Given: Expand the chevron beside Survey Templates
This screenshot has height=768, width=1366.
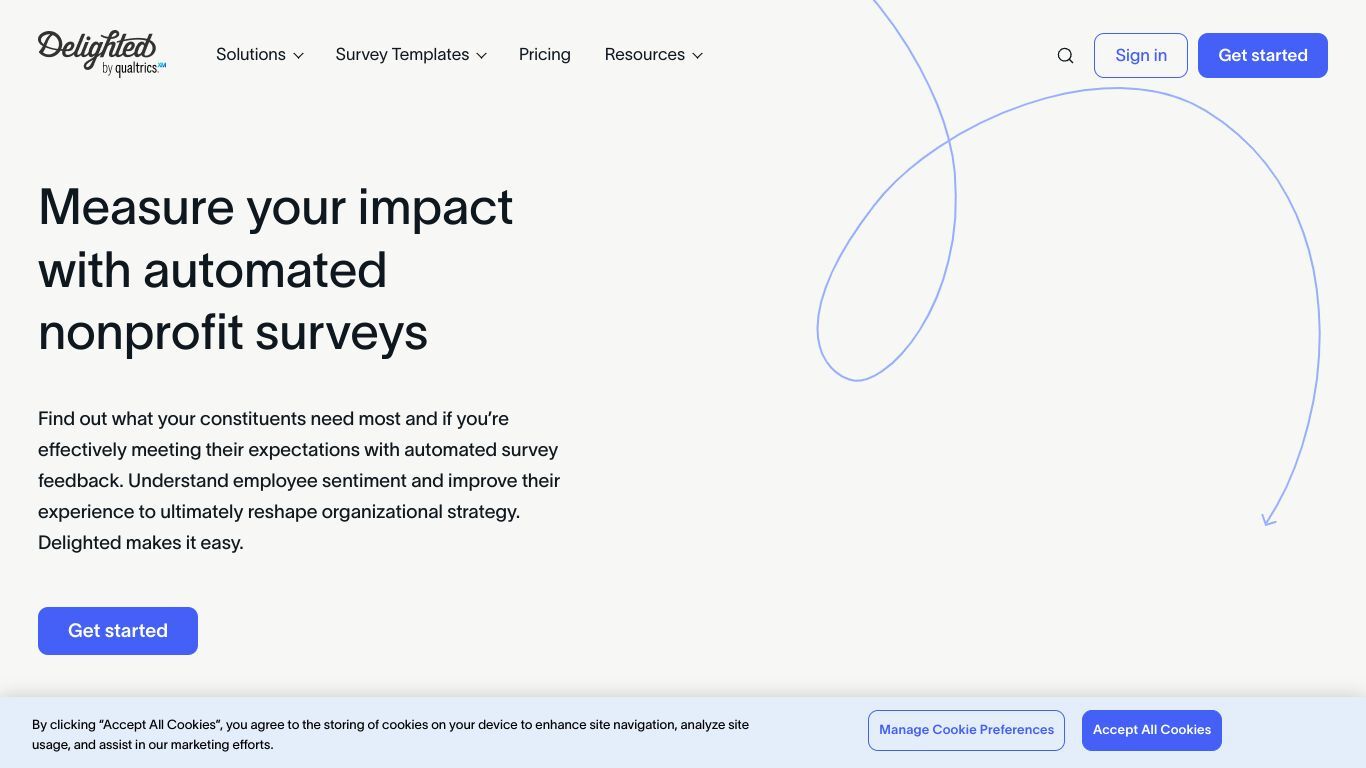Looking at the screenshot, I should click(x=481, y=56).
